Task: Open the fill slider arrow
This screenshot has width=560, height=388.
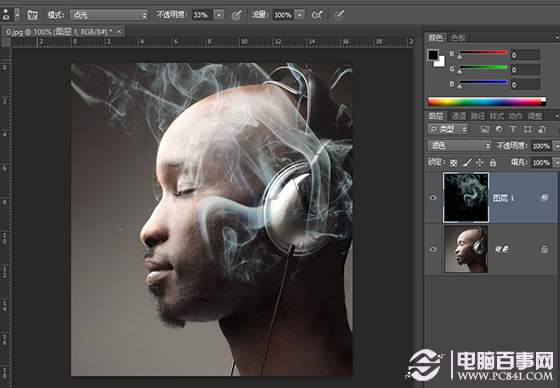Action: (556, 163)
